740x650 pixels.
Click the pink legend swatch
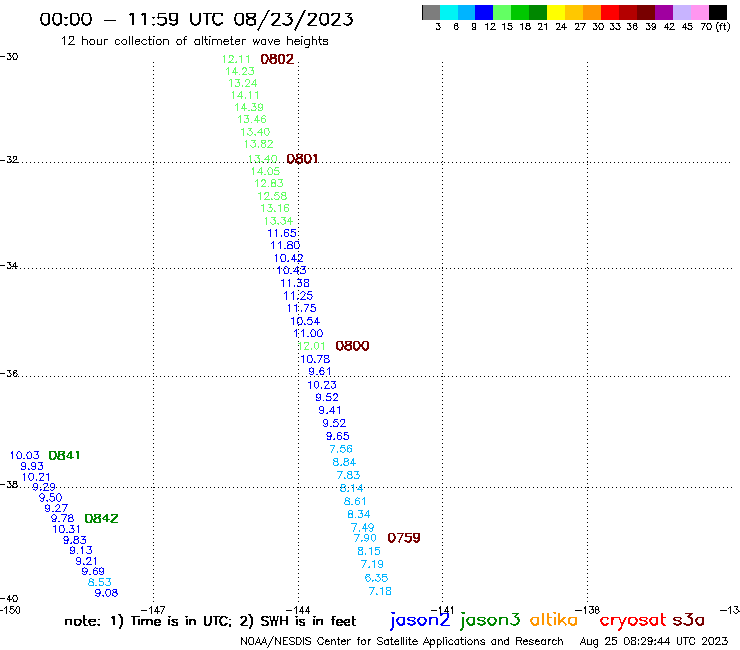(700, 12)
